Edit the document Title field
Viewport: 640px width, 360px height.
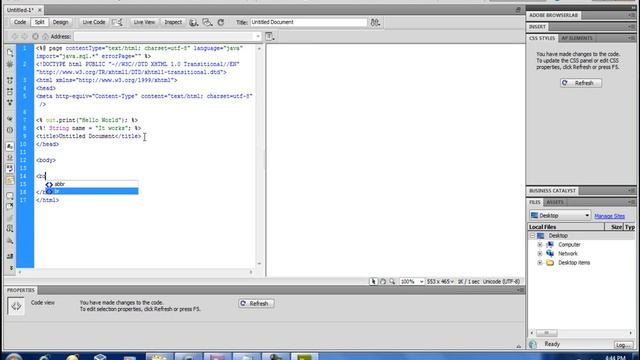click(308, 22)
